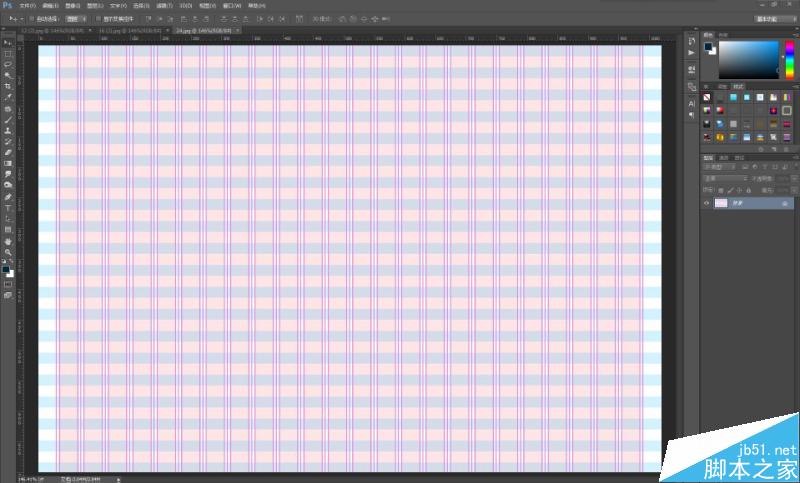
Task: Select the Horizontal Type tool
Action: pyautogui.click(x=8, y=208)
